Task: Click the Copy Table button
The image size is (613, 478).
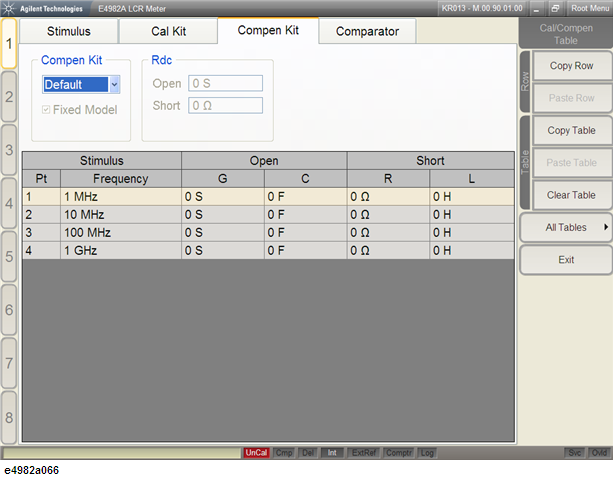Action: point(571,131)
